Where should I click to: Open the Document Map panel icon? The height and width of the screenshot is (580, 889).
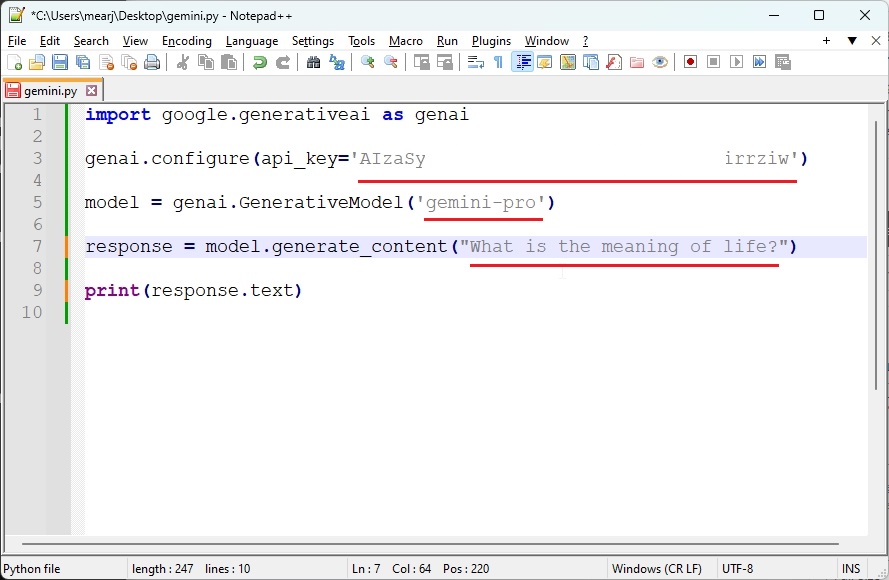point(568,61)
